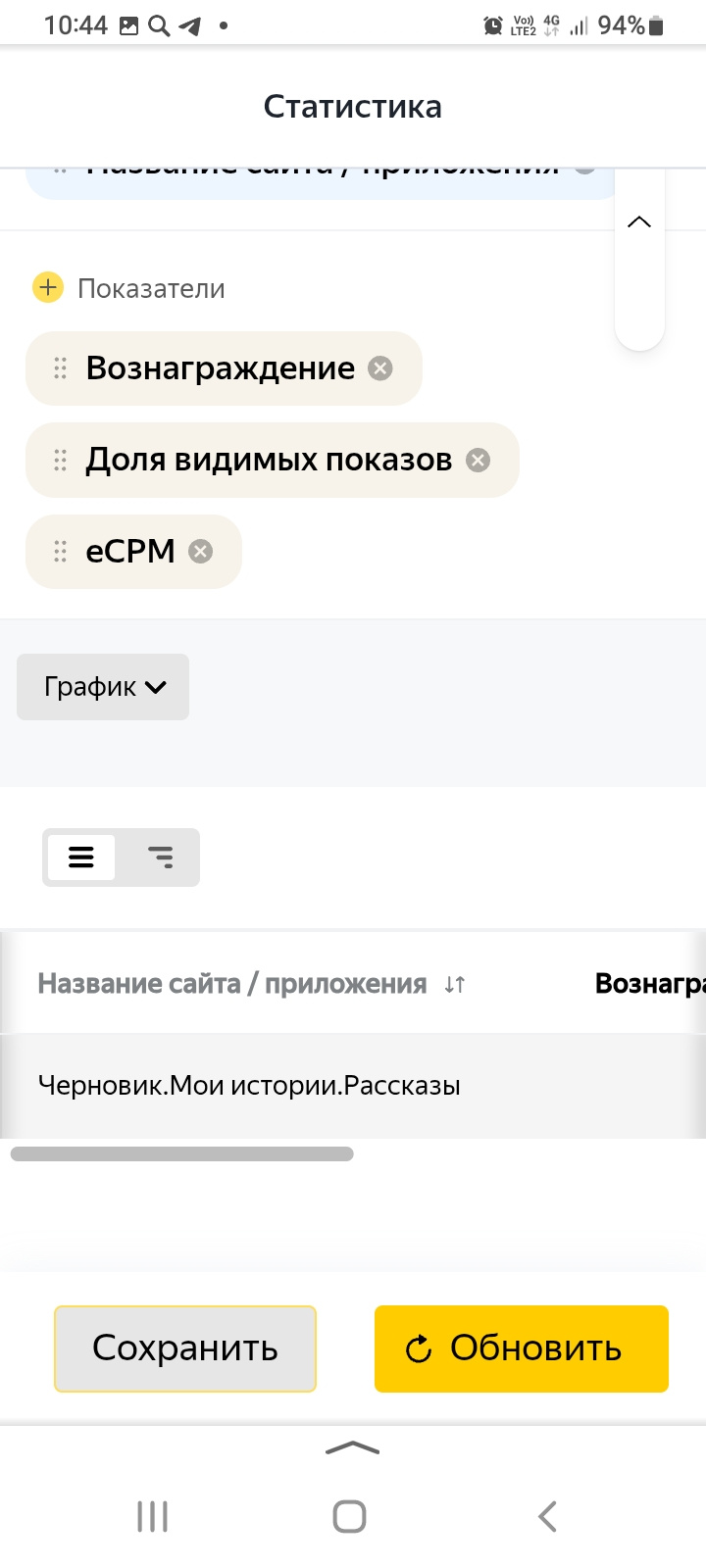Open the График dropdown
This screenshot has height=1568, width=706.
tap(103, 687)
